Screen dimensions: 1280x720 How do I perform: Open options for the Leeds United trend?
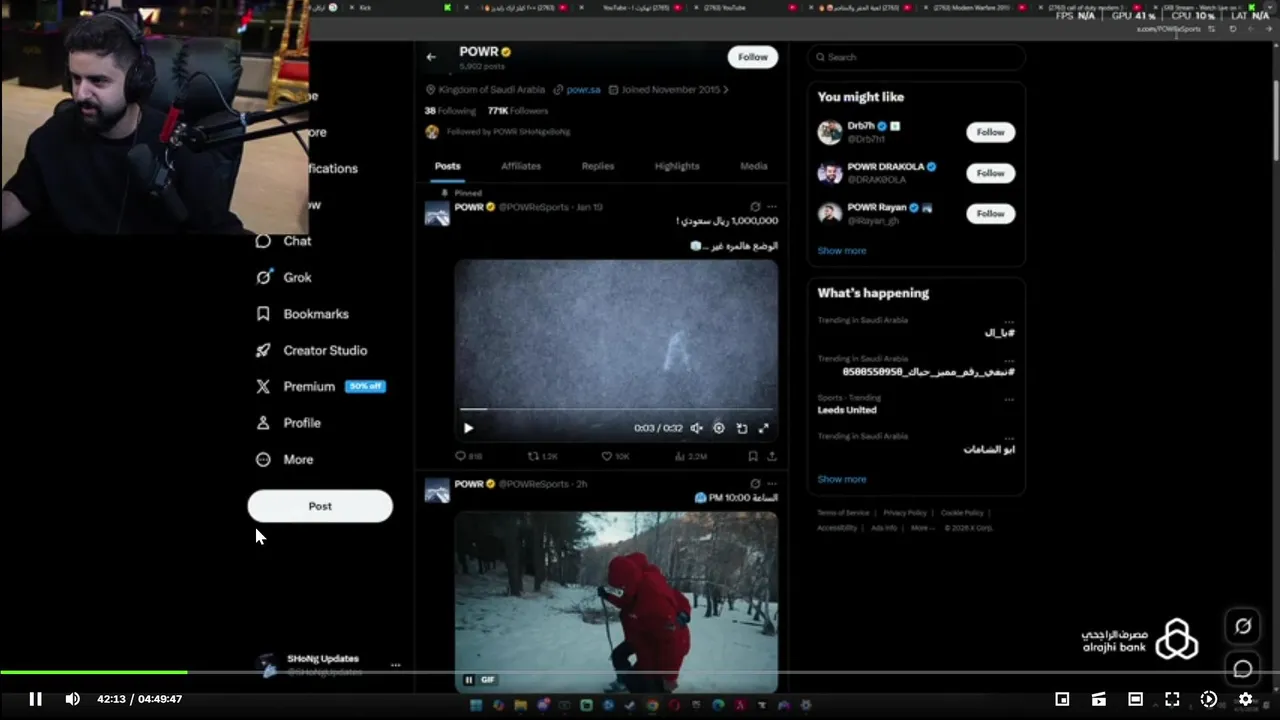click(1009, 398)
